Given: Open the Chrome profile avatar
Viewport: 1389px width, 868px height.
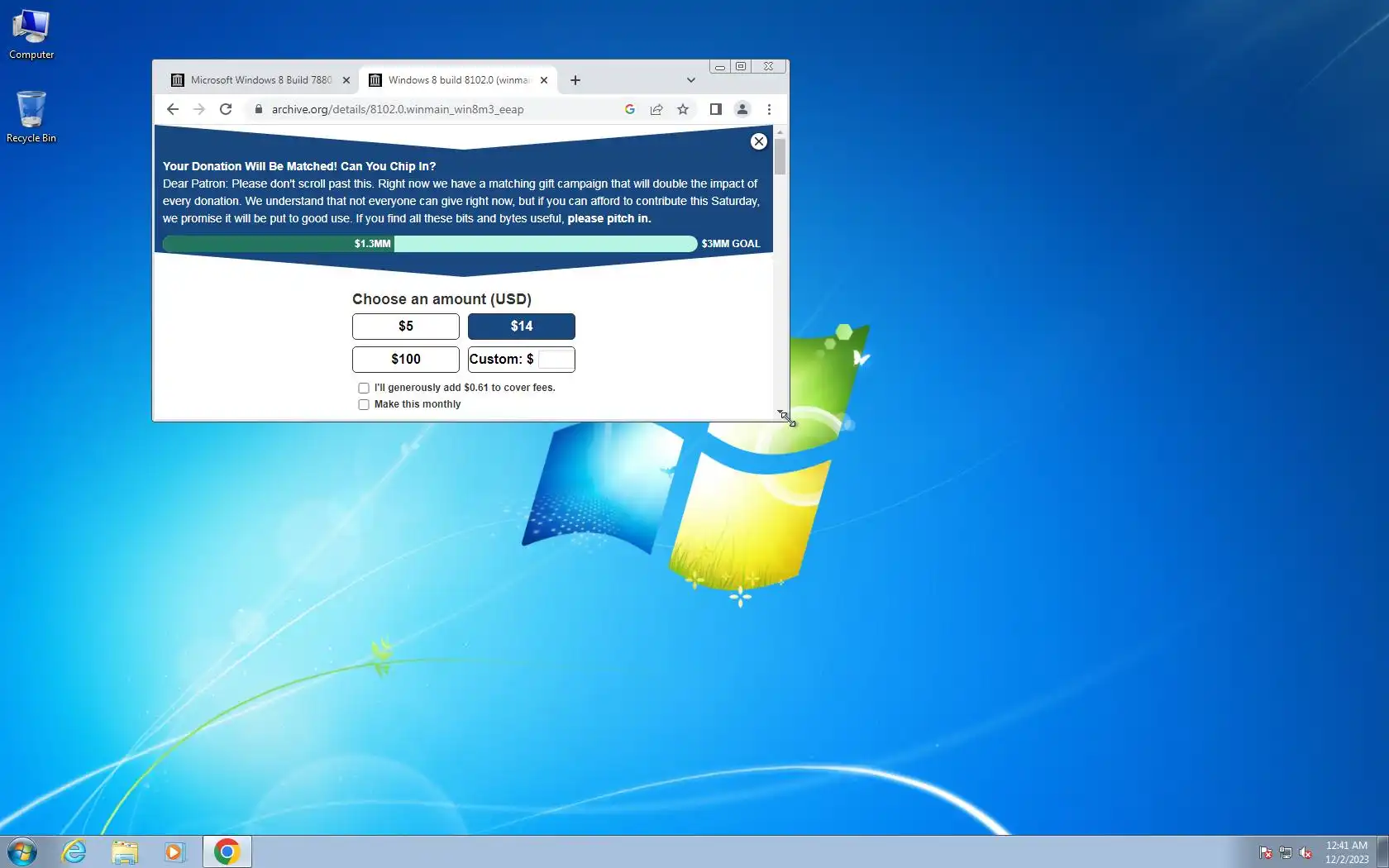Looking at the screenshot, I should pos(742,109).
